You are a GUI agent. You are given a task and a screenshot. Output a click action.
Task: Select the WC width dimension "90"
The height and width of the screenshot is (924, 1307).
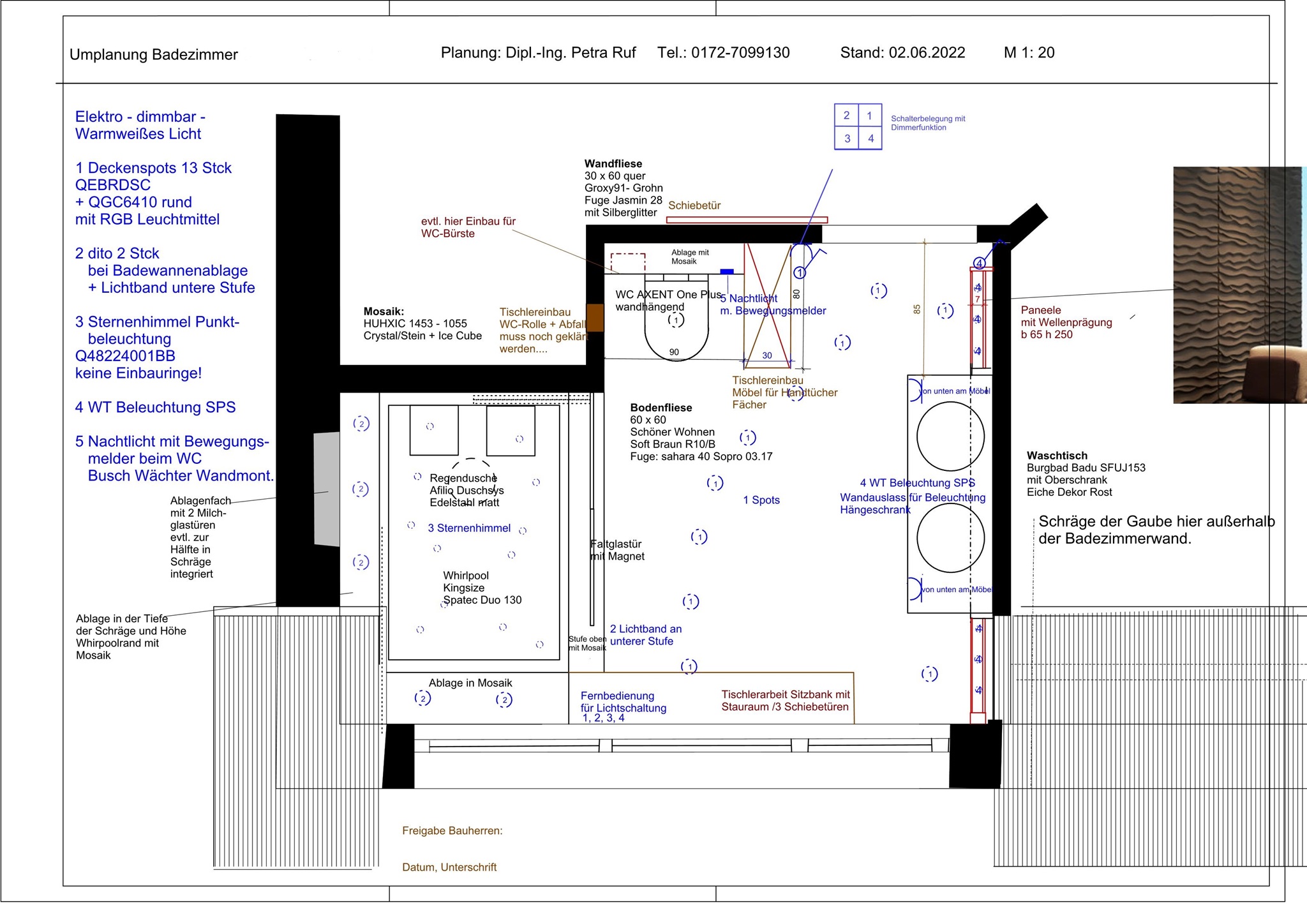[x=674, y=352]
